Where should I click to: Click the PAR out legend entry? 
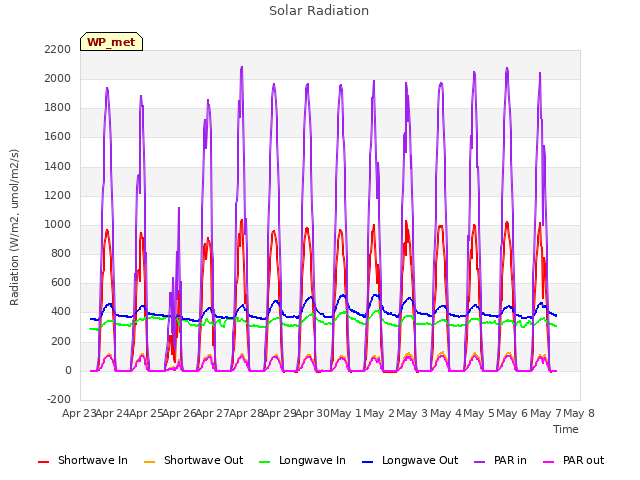(x=573, y=460)
